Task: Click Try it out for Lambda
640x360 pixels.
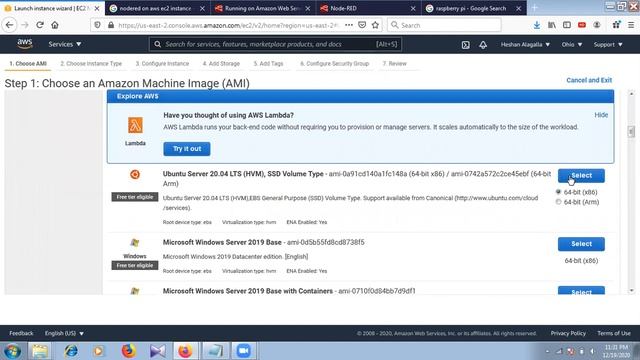Action: tap(187, 149)
